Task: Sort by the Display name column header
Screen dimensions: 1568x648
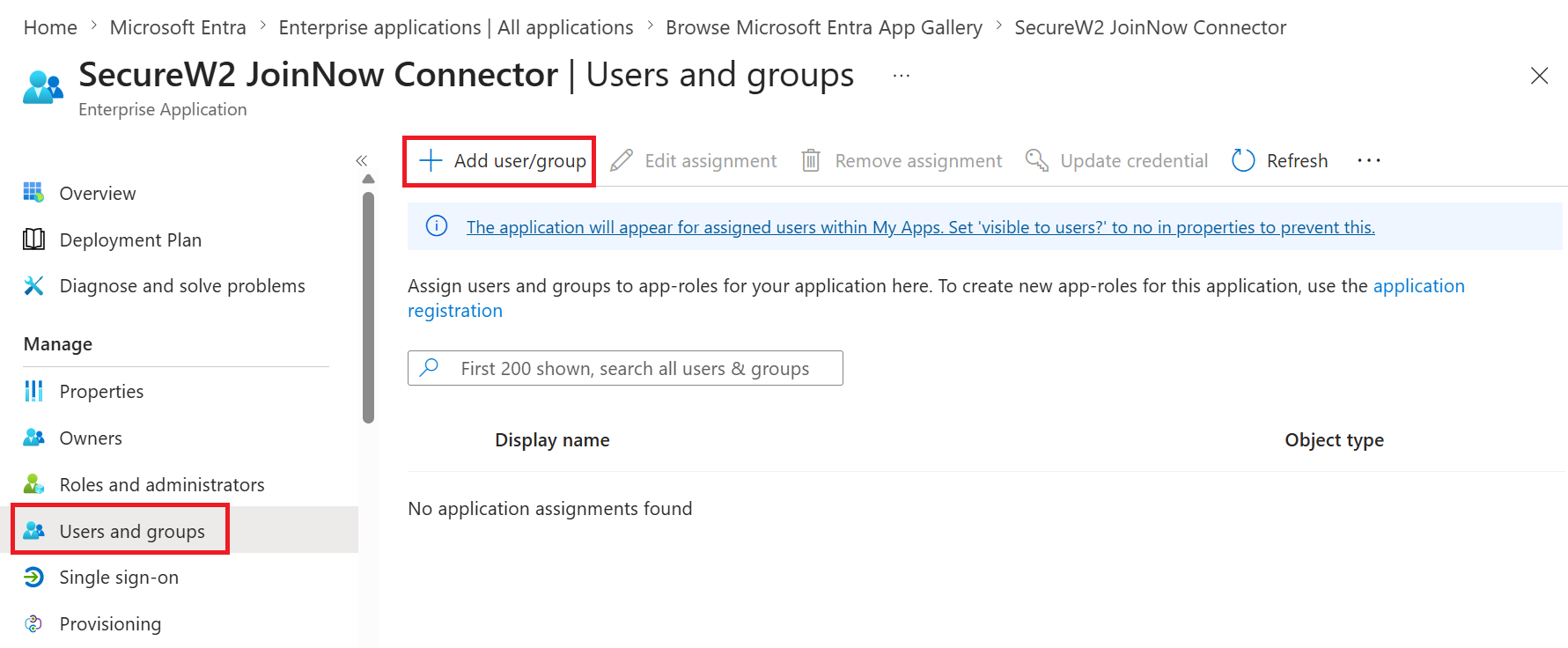Action: [x=552, y=439]
